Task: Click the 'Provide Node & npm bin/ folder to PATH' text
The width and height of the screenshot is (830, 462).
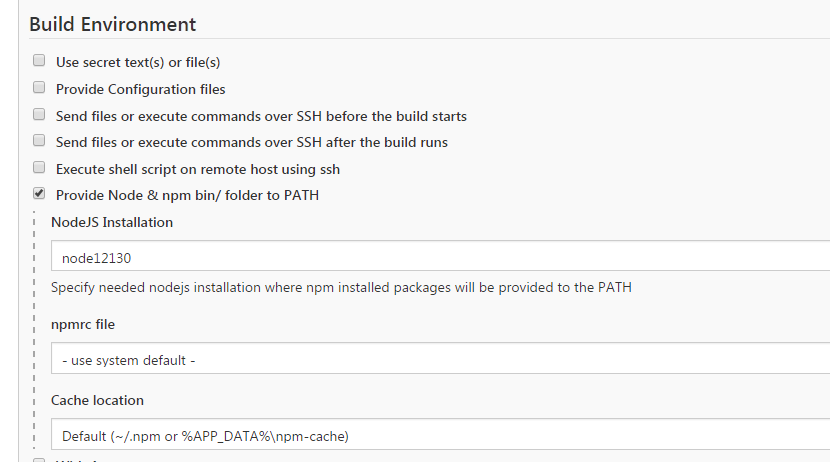Action: [x=187, y=195]
